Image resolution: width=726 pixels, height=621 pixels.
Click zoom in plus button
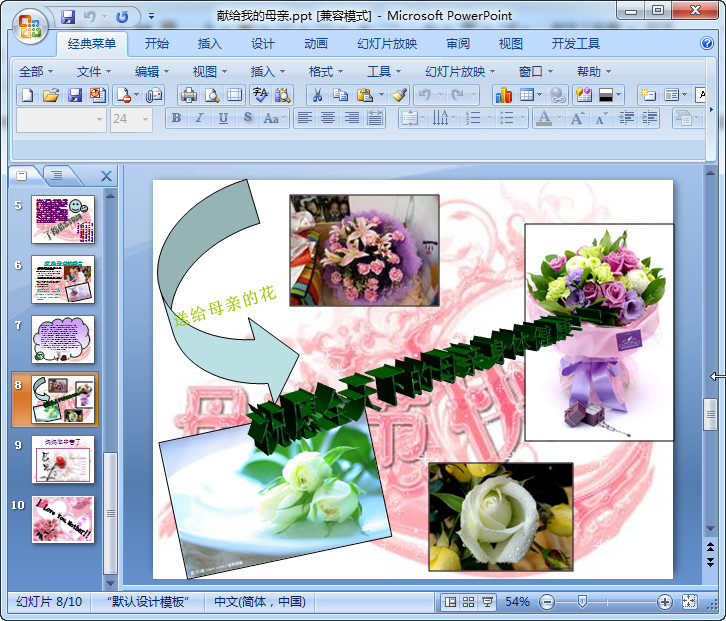[x=665, y=602]
